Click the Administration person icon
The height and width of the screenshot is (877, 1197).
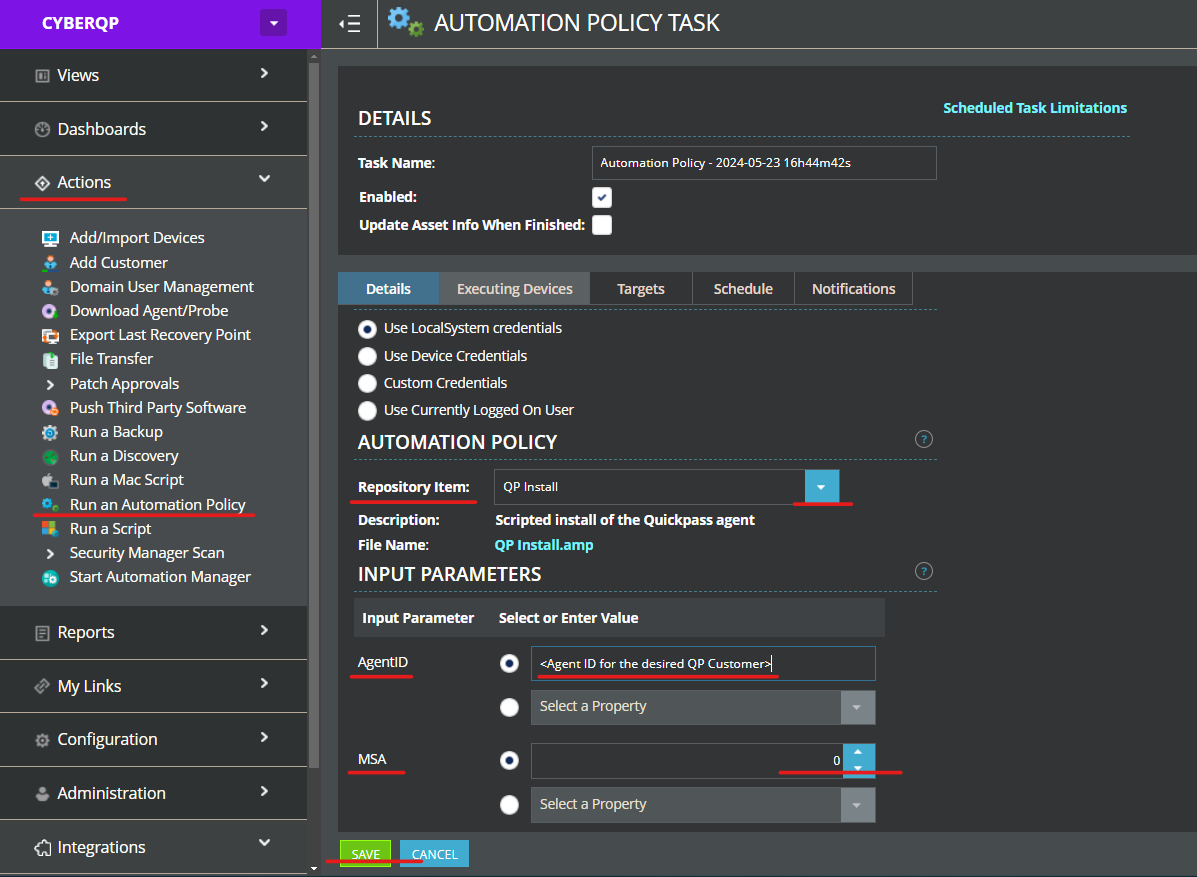point(43,794)
